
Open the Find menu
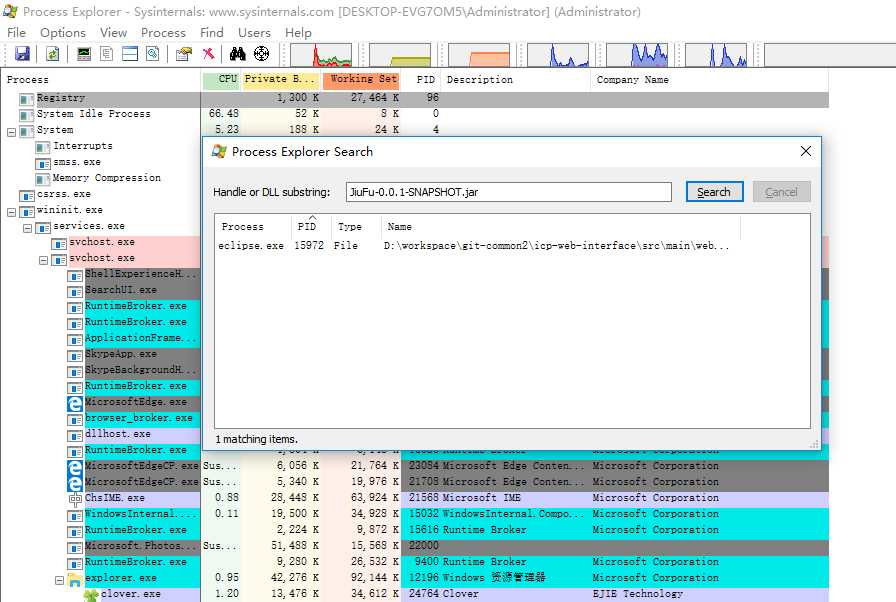(x=211, y=33)
